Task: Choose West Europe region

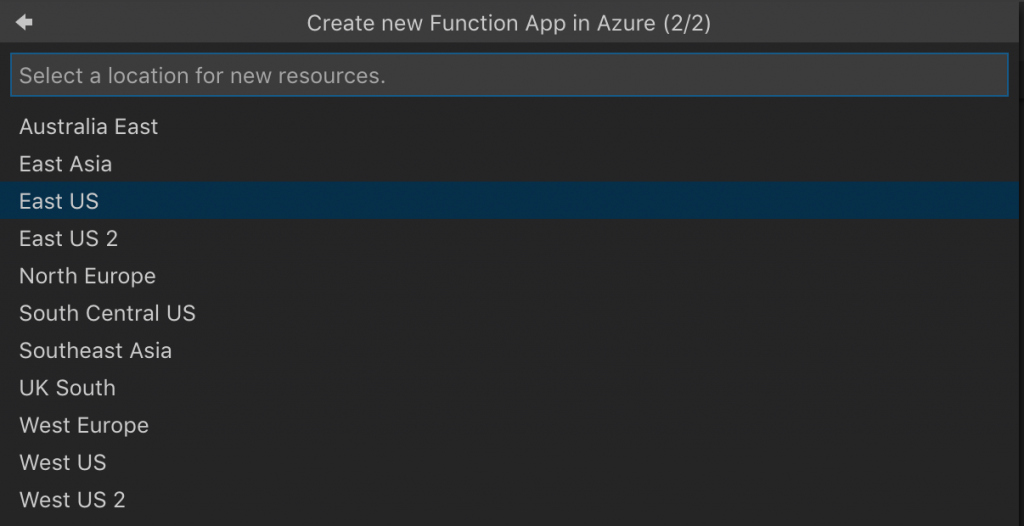Action: click(84, 425)
